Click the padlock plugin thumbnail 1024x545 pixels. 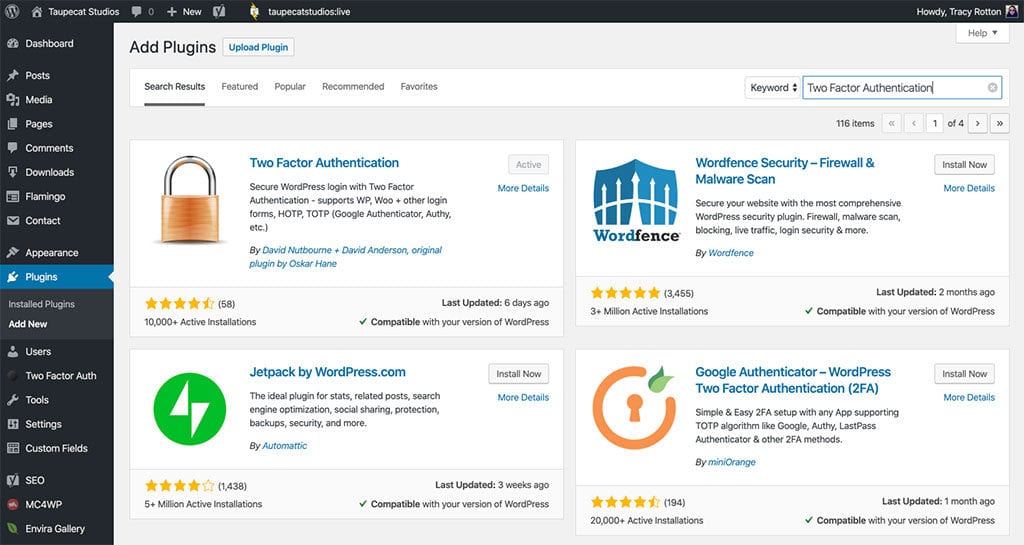pos(190,199)
